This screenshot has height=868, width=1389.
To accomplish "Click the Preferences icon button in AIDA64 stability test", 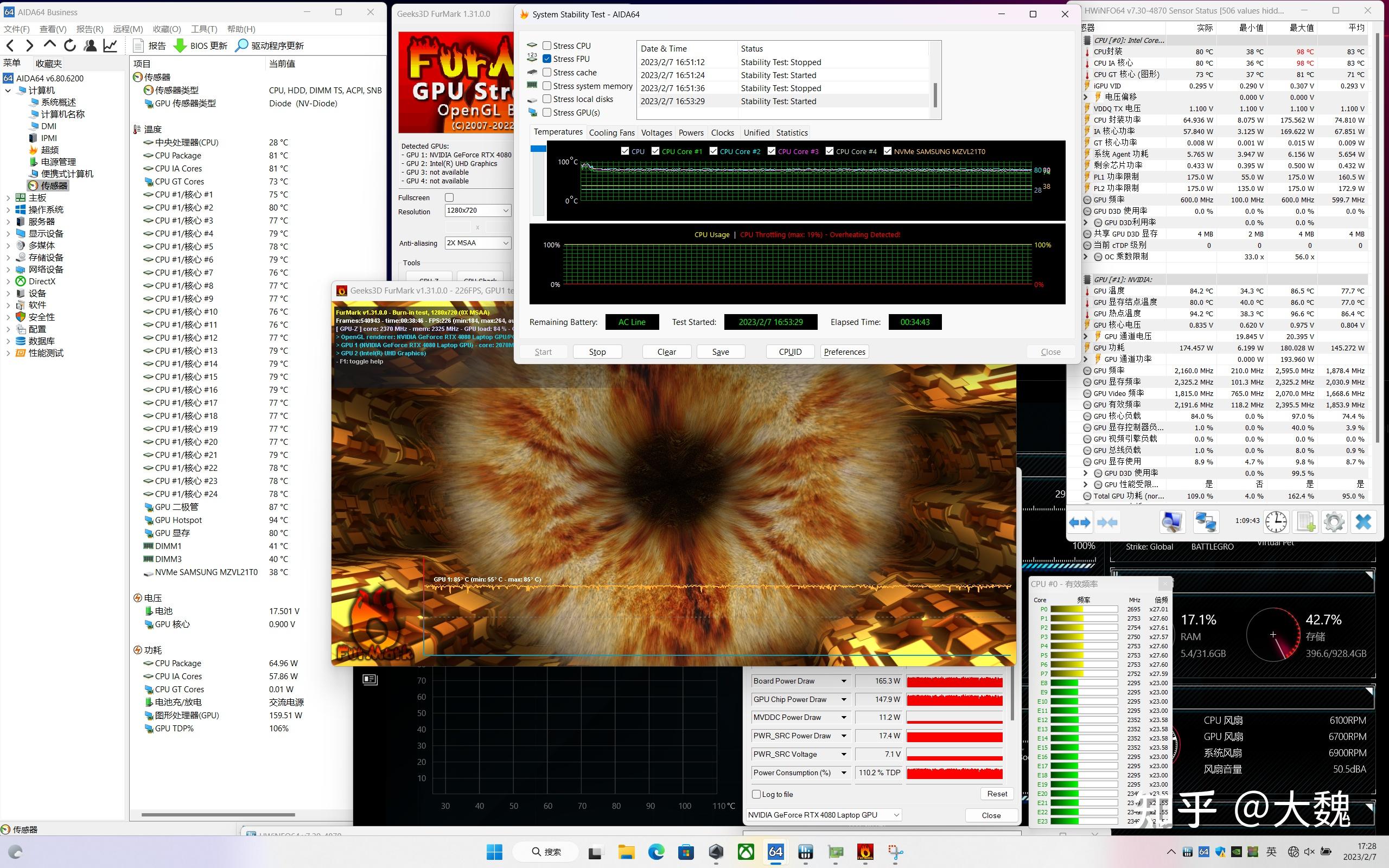I will coord(844,351).
